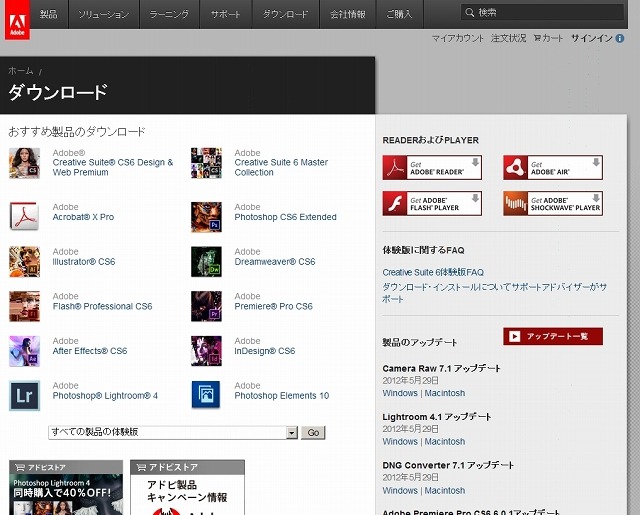Open the Acrobat X Pro link
This screenshot has width=640, height=515.
[83, 217]
